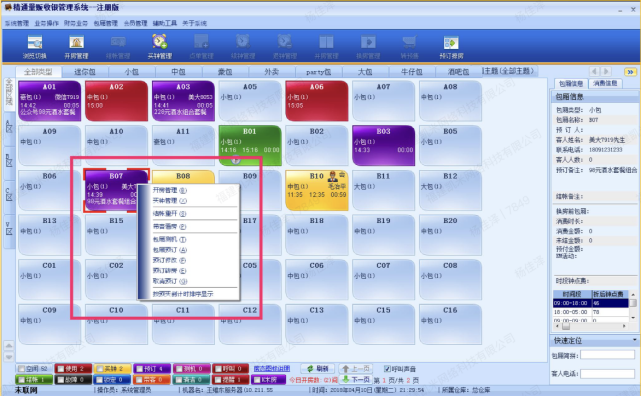641x396 pixels.
Task: Click room grid scroll up arrow
Action: click(x=9, y=346)
